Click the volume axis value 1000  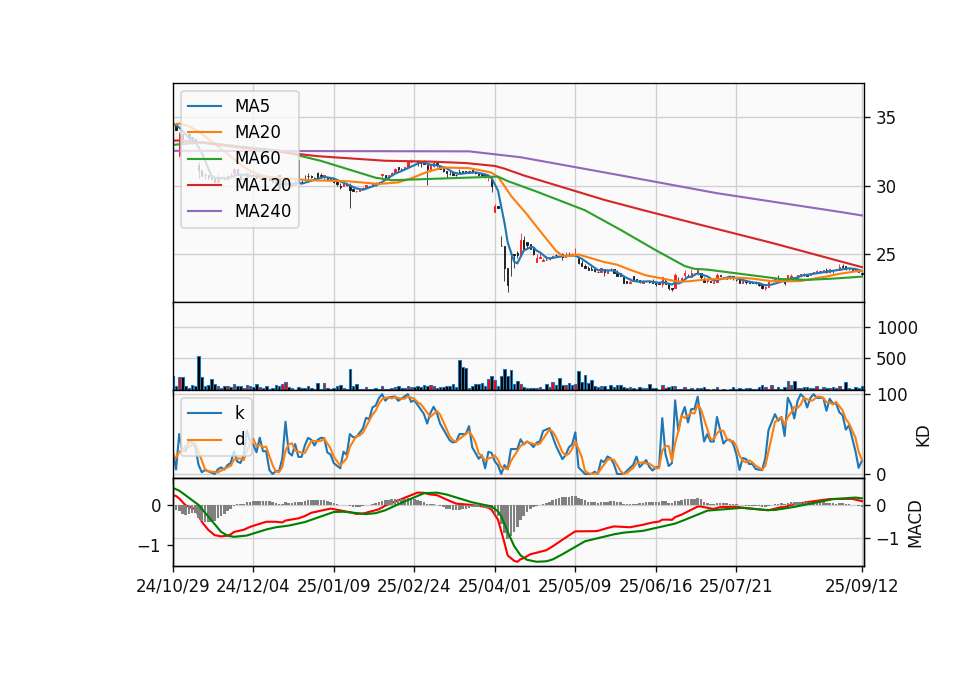[897, 328]
